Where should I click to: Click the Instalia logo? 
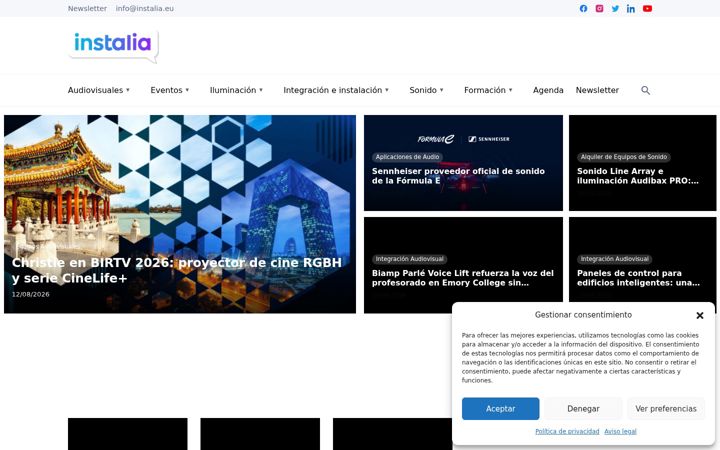pos(113,46)
